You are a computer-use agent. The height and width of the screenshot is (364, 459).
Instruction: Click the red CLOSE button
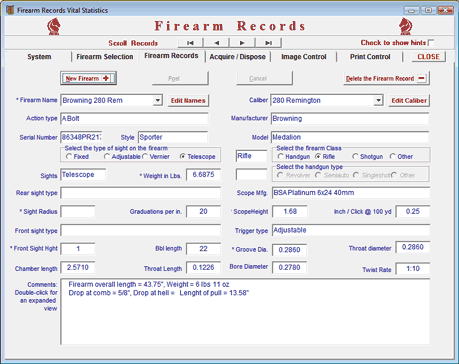(x=429, y=57)
